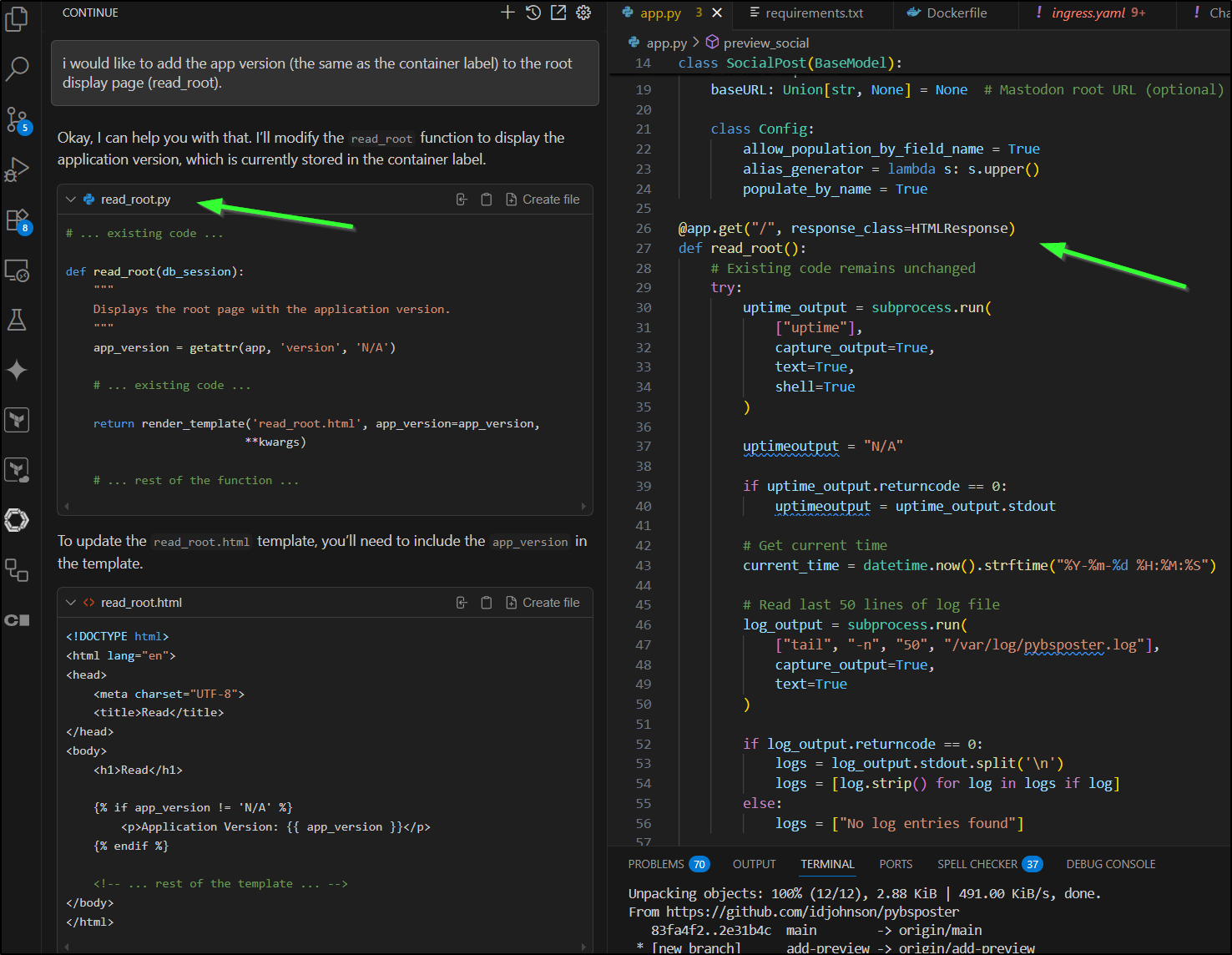Open the Testing flask icon view
This screenshot has height=955, width=1232.
[x=17, y=320]
